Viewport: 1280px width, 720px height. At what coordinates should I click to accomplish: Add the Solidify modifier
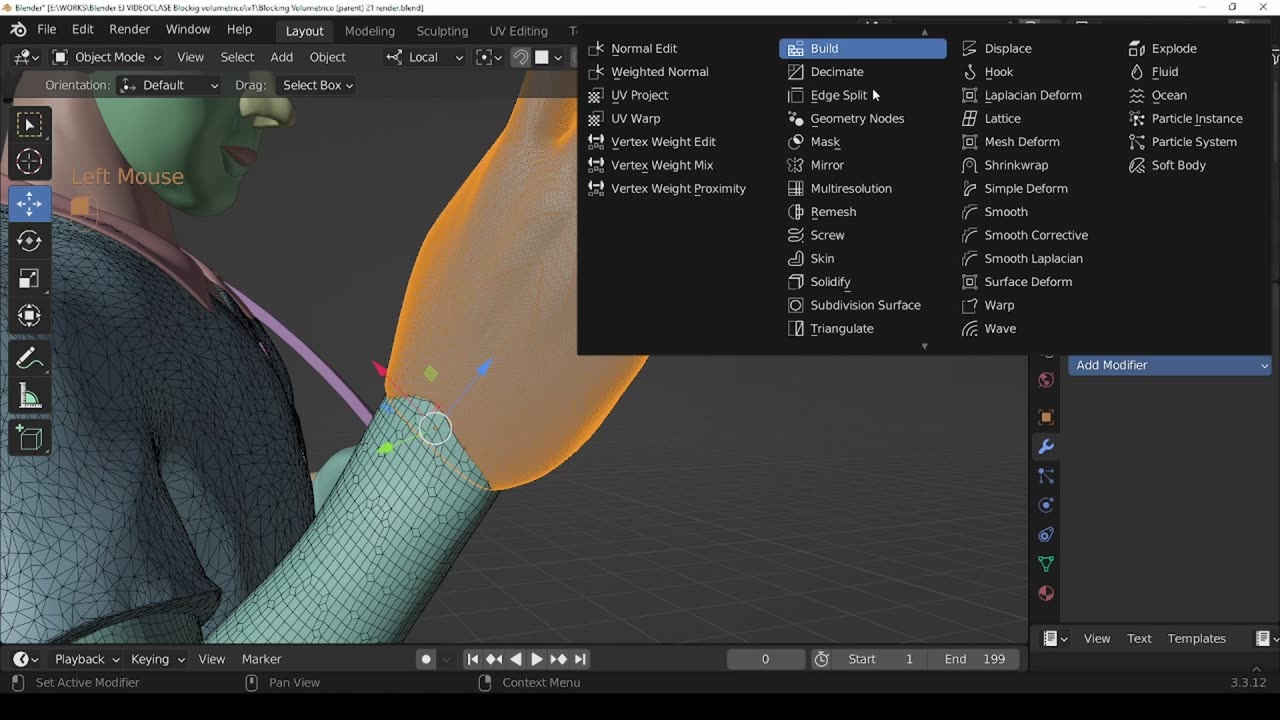pyautogui.click(x=862, y=282)
